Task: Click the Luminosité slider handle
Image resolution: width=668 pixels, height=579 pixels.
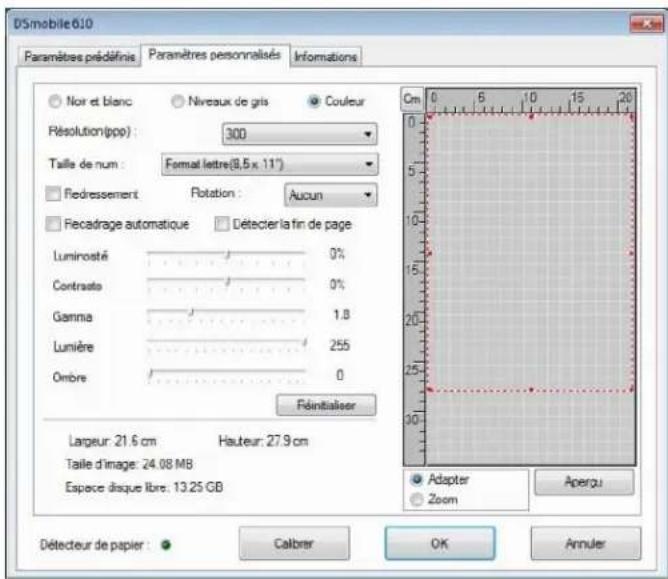Action: [x=228, y=255]
